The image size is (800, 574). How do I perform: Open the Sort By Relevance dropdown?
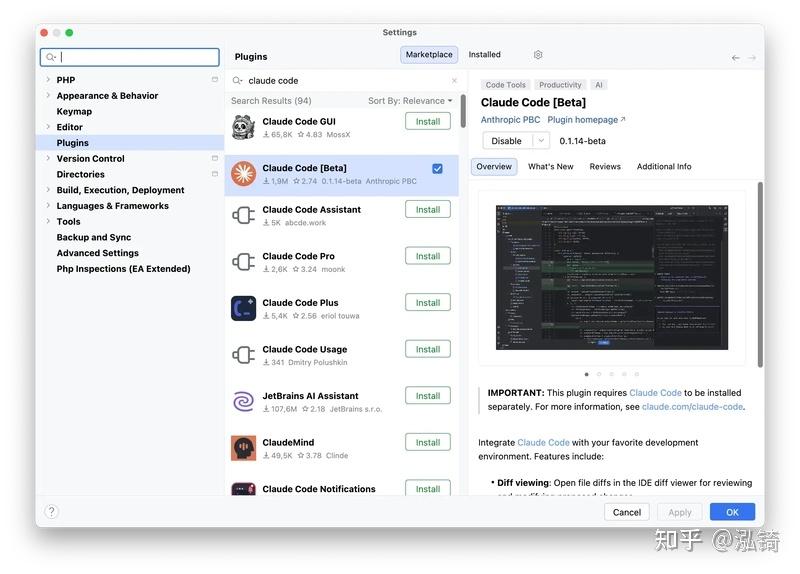pyautogui.click(x=410, y=101)
